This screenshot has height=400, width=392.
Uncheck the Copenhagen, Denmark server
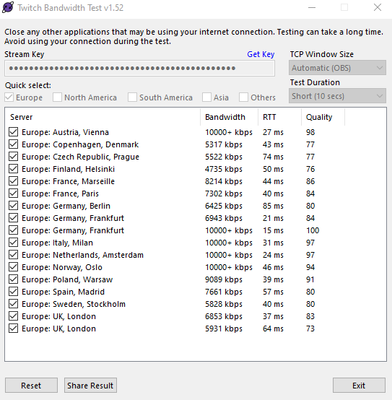[13, 144]
